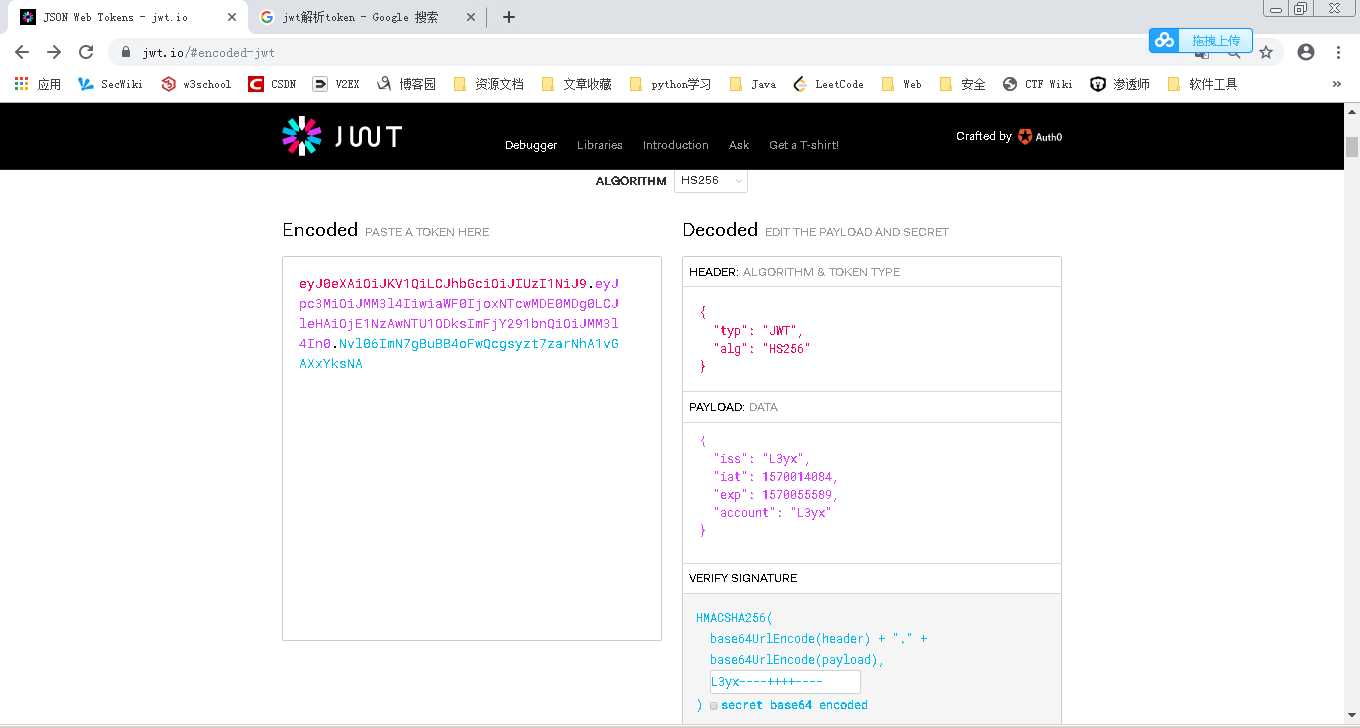Open the HS256 algorithm dropdown
The width and height of the screenshot is (1360, 728).
[711, 181]
